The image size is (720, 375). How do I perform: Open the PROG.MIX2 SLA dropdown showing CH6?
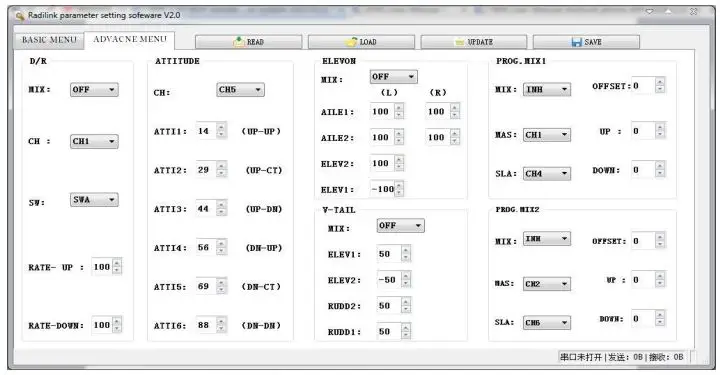point(547,323)
